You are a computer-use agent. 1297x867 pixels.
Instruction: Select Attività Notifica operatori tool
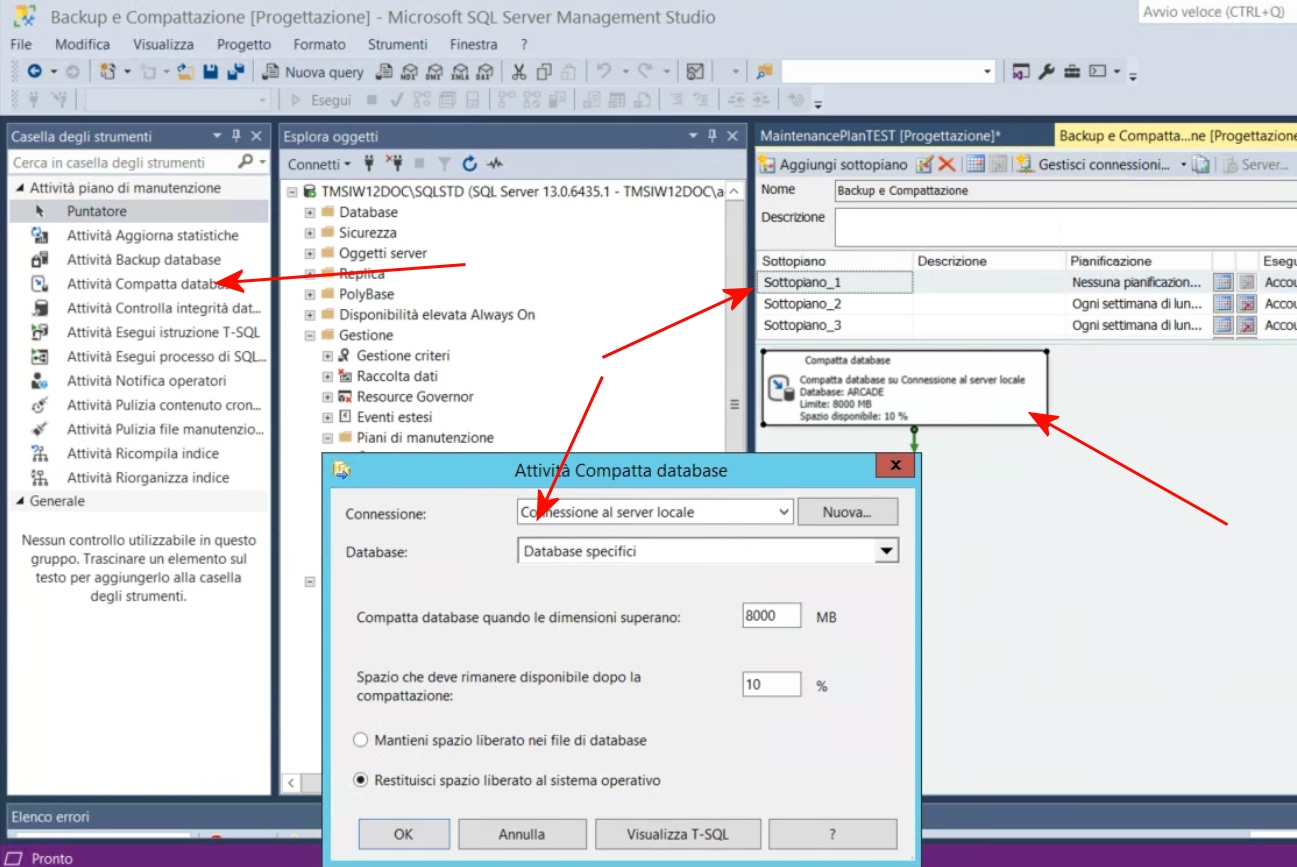pyautogui.click(x=146, y=381)
